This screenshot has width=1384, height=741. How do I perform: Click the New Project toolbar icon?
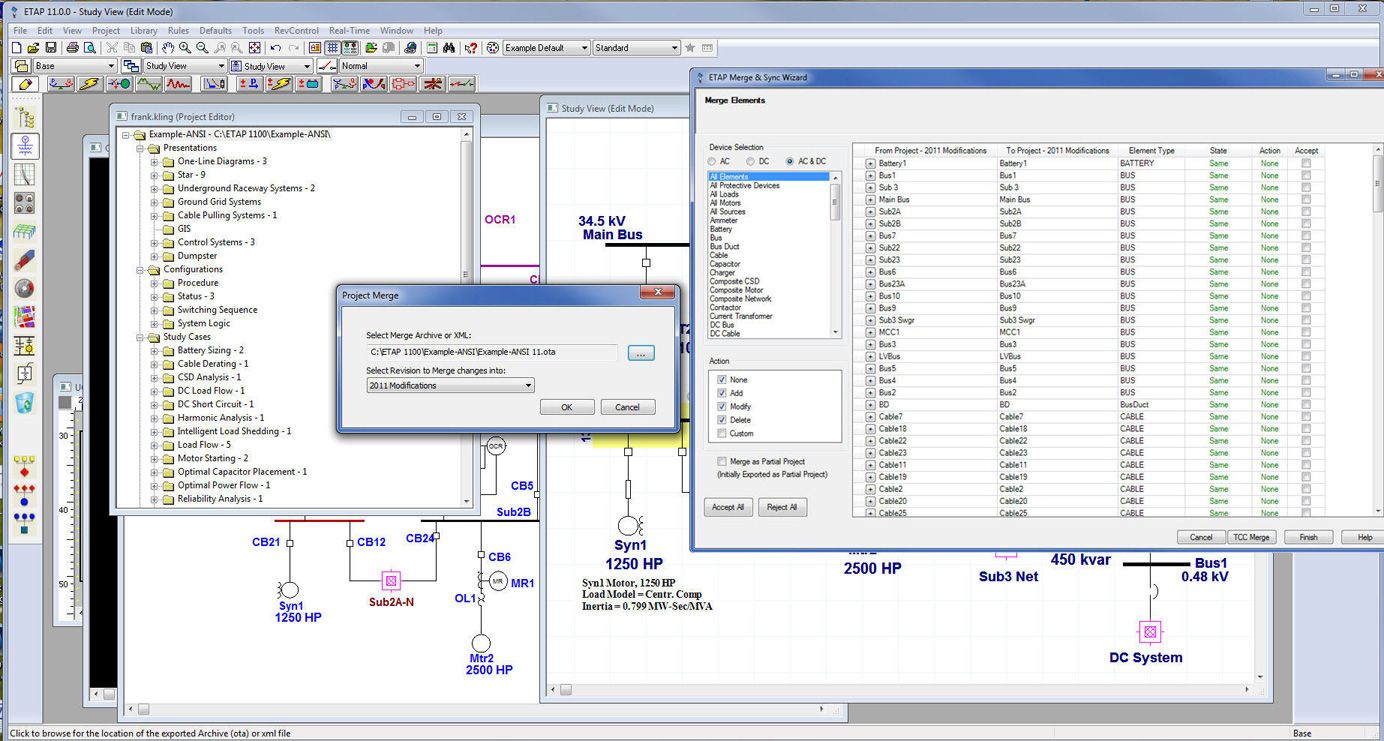coord(16,47)
